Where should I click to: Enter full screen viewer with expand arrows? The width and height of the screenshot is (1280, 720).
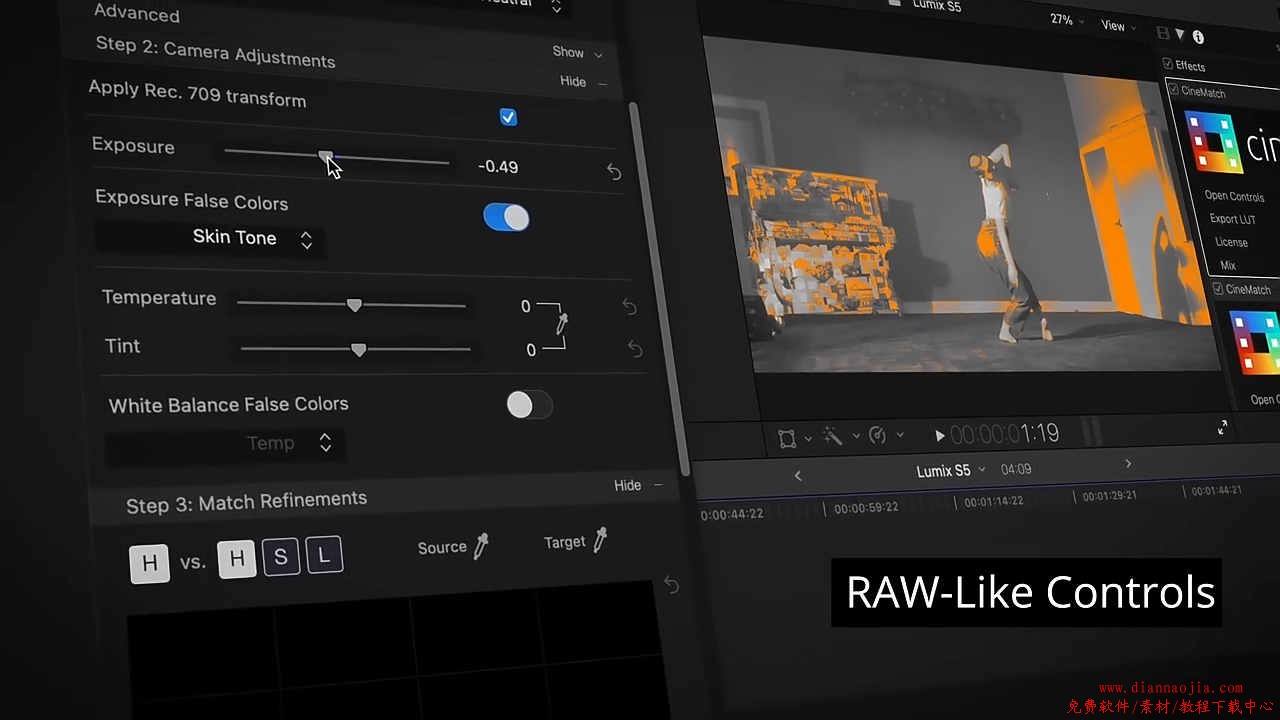[x=1222, y=428]
